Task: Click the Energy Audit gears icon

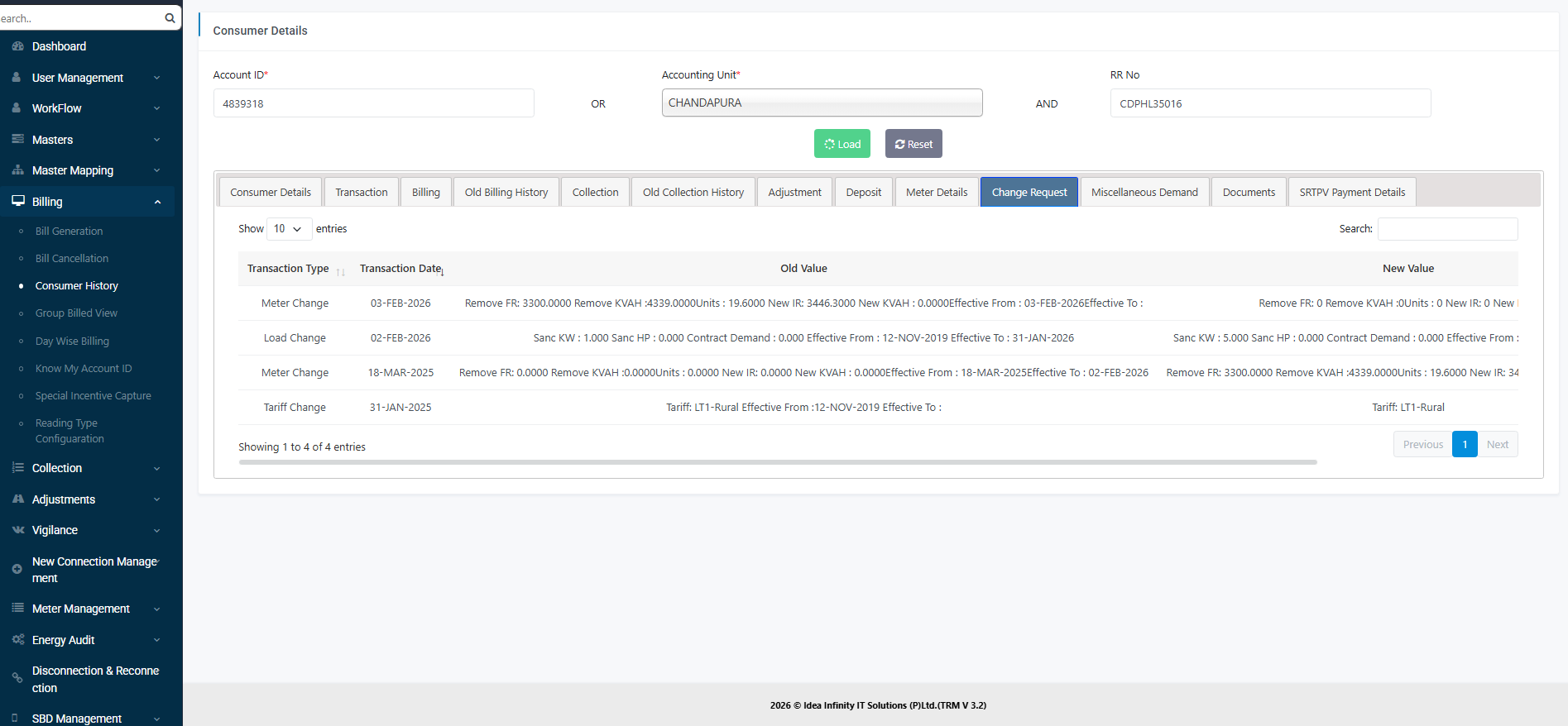Action: point(17,640)
